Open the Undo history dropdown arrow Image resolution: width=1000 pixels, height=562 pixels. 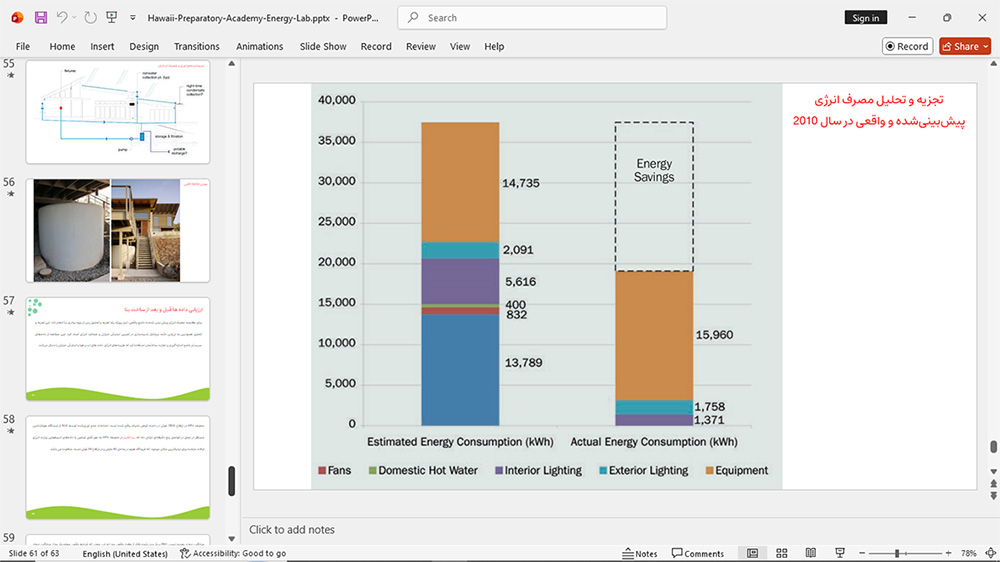[x=75, y=18]
